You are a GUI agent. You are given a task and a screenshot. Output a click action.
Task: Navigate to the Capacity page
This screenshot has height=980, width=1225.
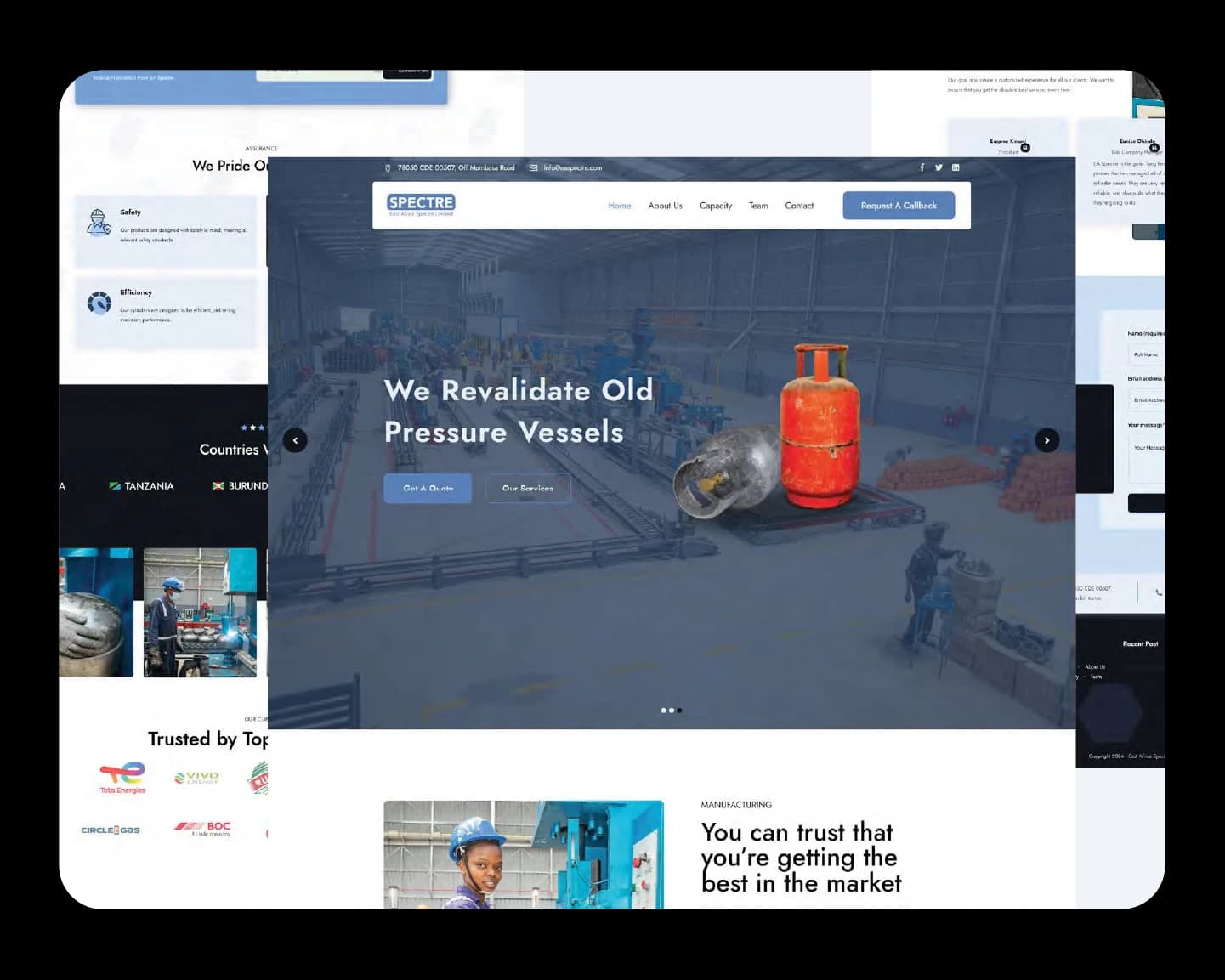tap(715, 206)
